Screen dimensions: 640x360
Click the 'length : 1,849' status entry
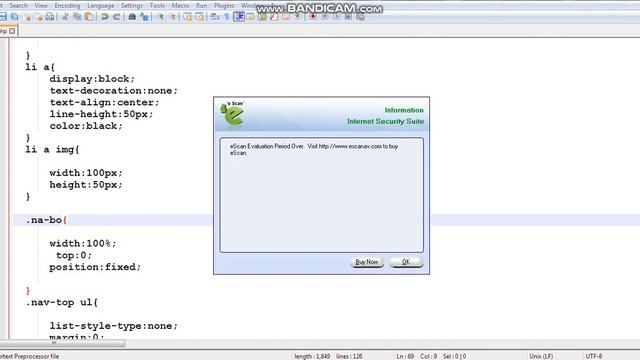(x=312, y=356)
